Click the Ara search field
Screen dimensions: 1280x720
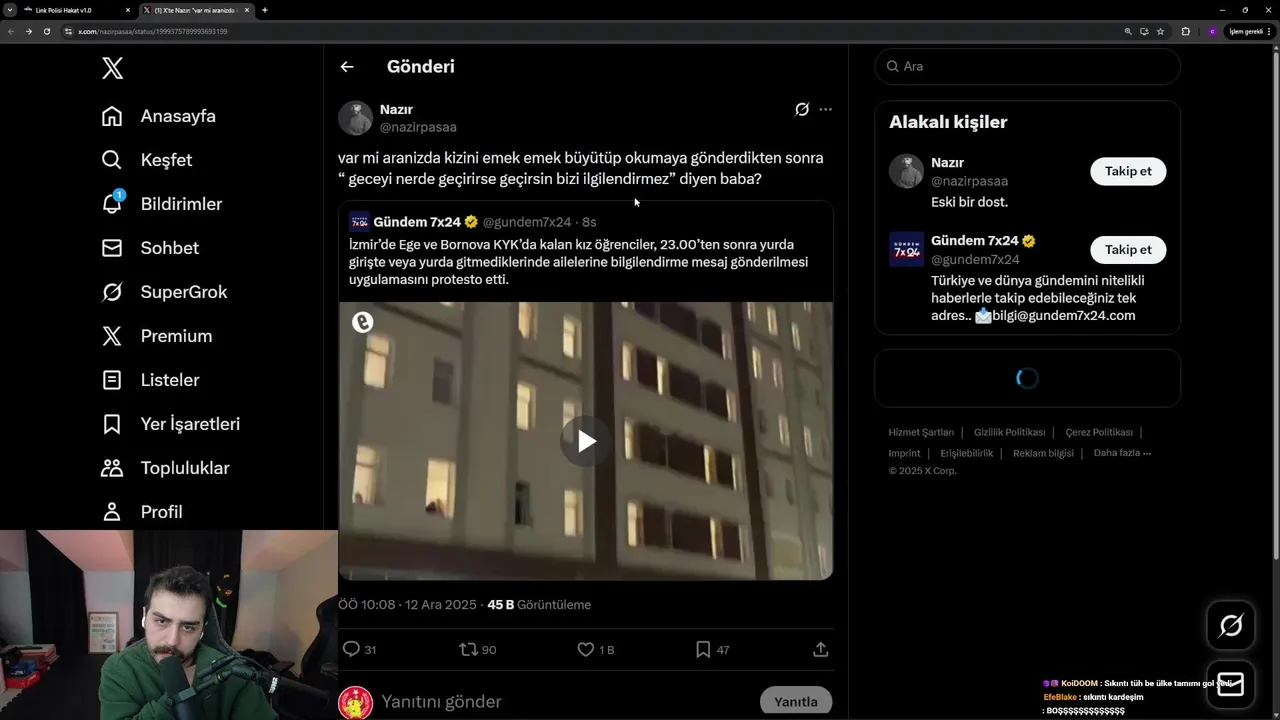pos(1027,66)
